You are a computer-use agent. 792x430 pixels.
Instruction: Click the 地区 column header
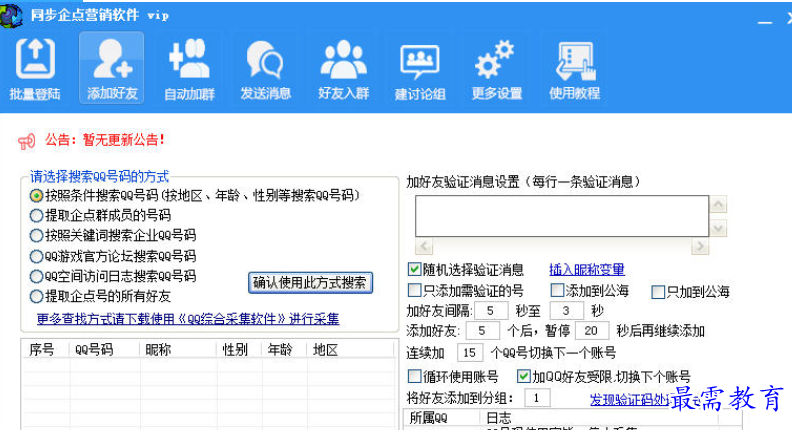[x=350, y=350]
